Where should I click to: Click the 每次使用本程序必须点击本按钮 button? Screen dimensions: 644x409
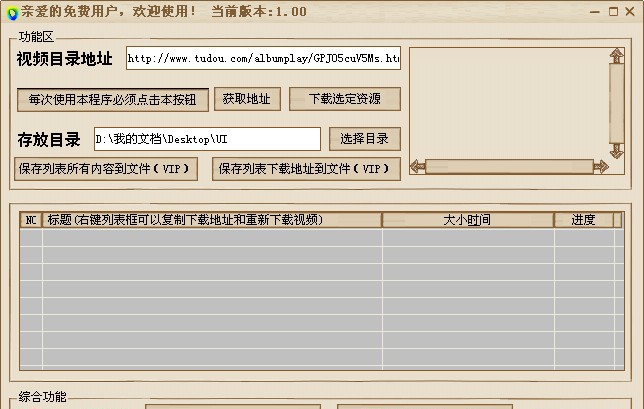(113, 100)
